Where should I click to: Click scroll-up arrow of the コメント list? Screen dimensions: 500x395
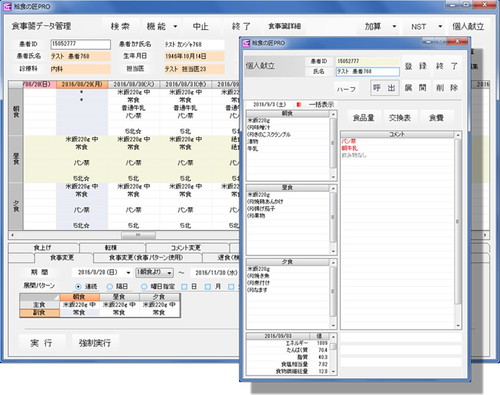pyautogui.click(x=458, y=135)
